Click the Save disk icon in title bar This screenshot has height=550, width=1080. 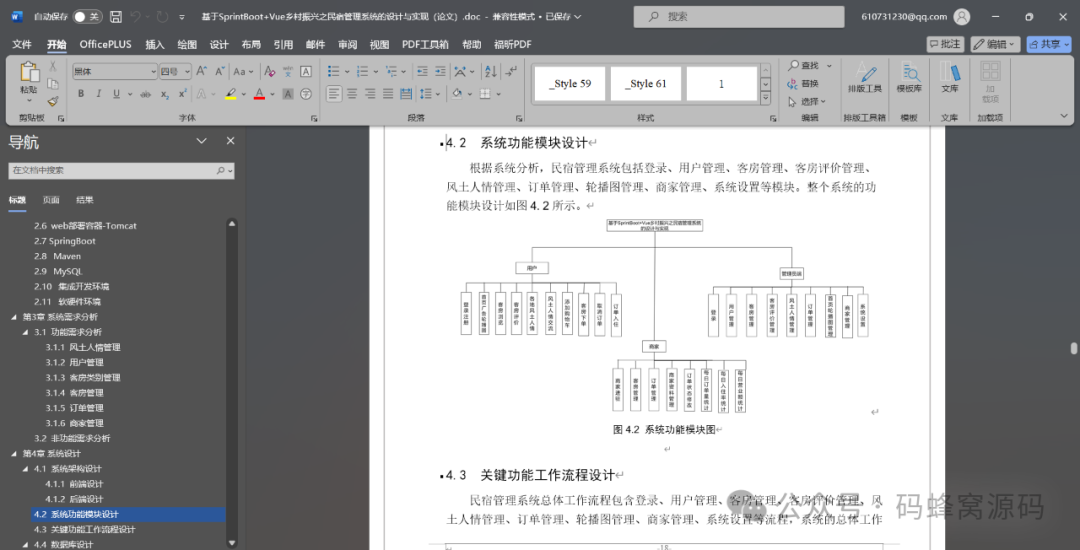click(x=116, y=17)
